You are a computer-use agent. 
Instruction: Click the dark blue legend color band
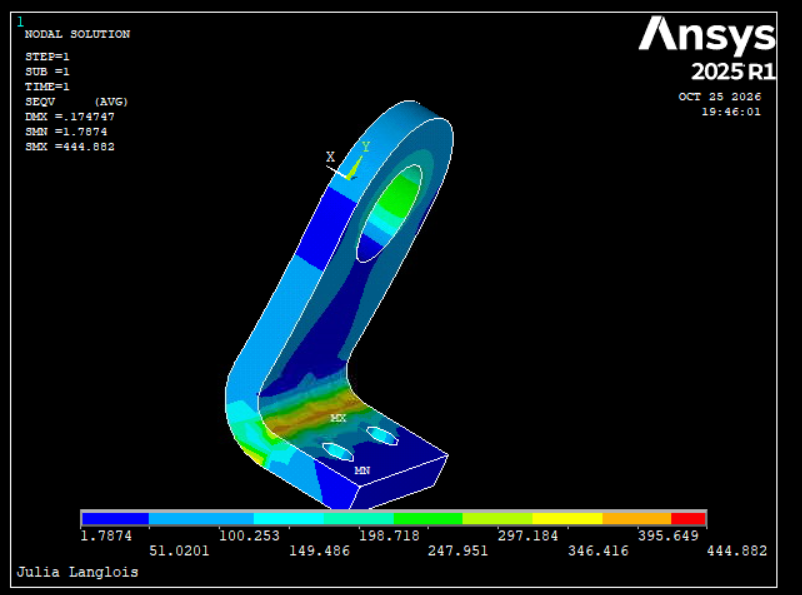coord(116,518)
